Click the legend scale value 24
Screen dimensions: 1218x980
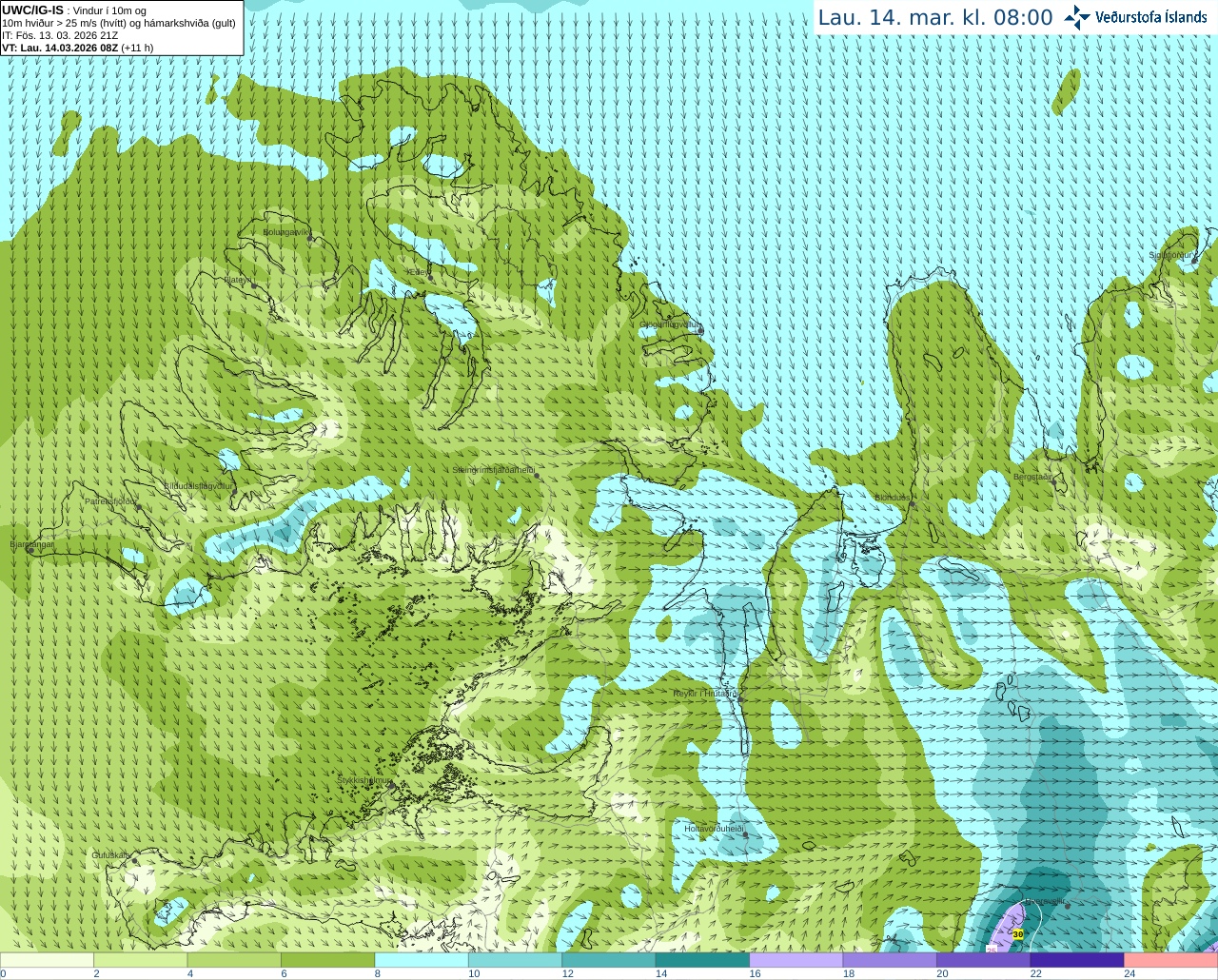pos(1130,973)
